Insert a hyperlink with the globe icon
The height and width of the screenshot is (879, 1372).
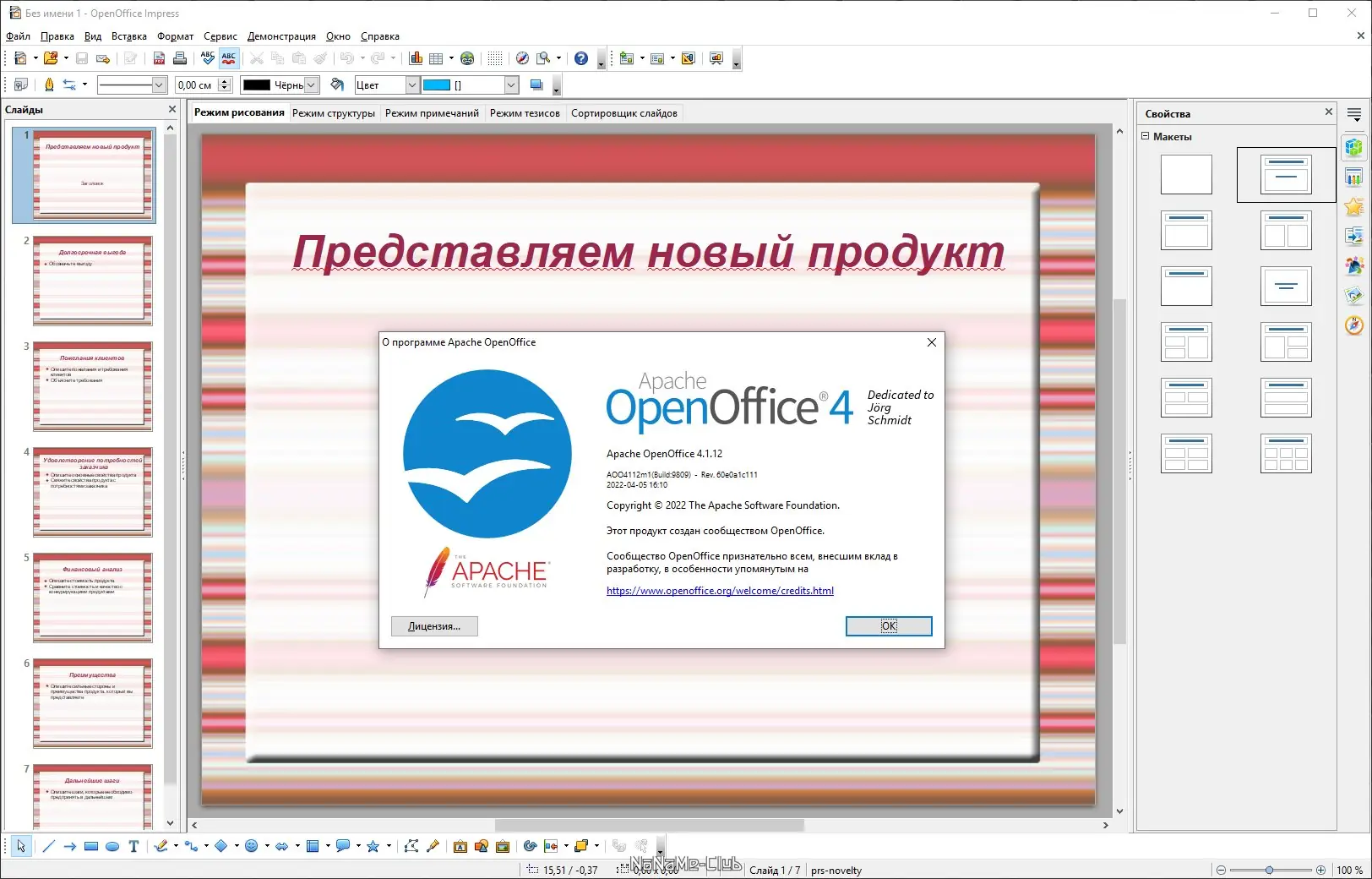(467, 58)
